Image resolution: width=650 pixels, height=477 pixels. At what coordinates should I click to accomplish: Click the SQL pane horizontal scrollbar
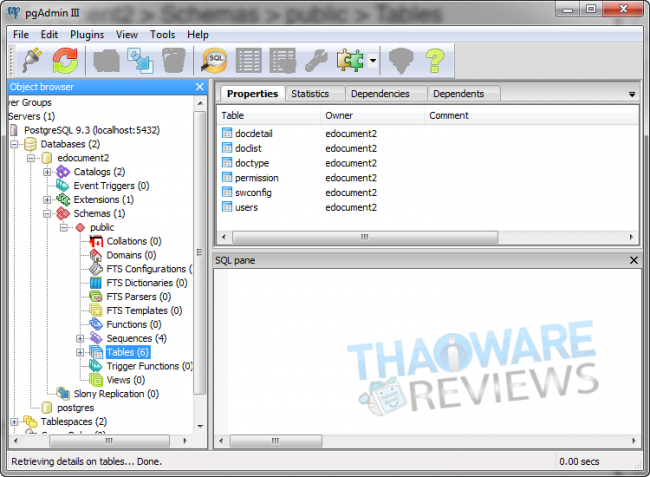pos(276,441)
